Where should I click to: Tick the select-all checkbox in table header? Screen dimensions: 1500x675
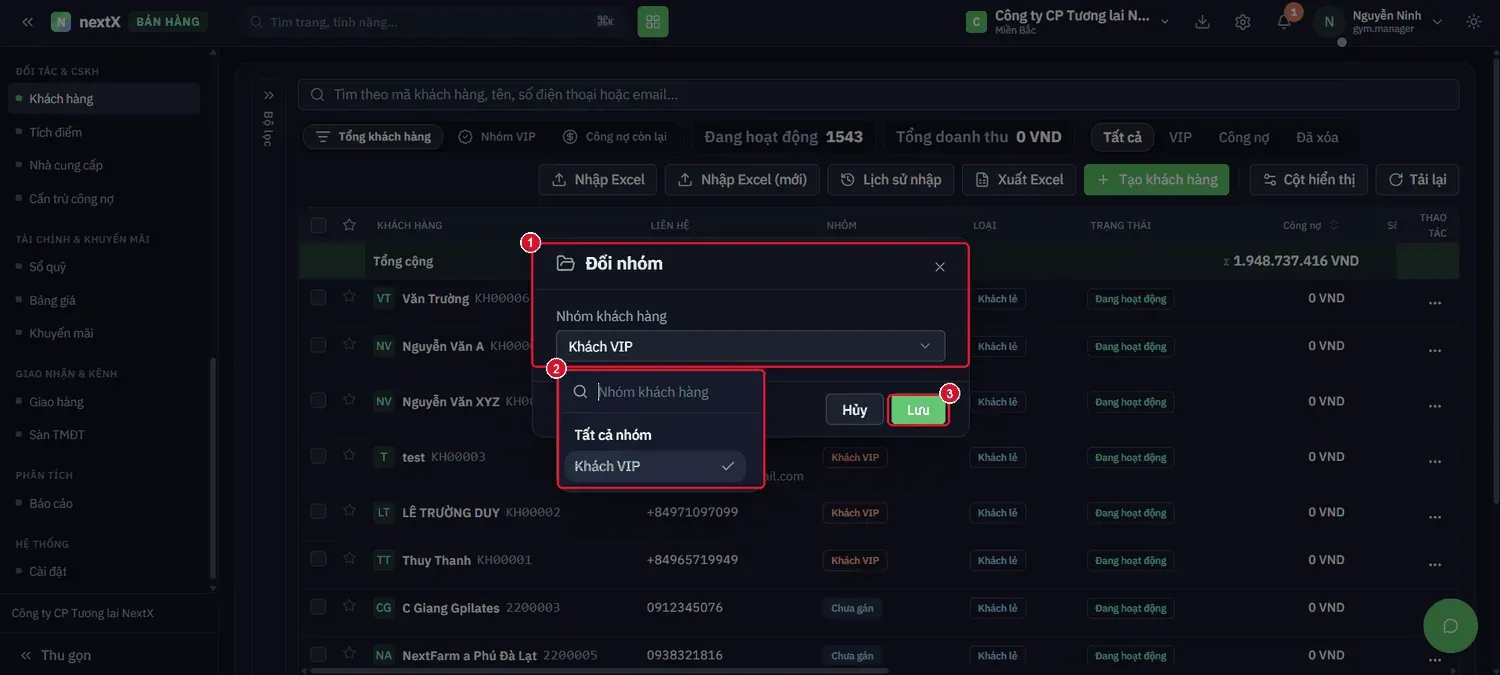coord(318,225)
